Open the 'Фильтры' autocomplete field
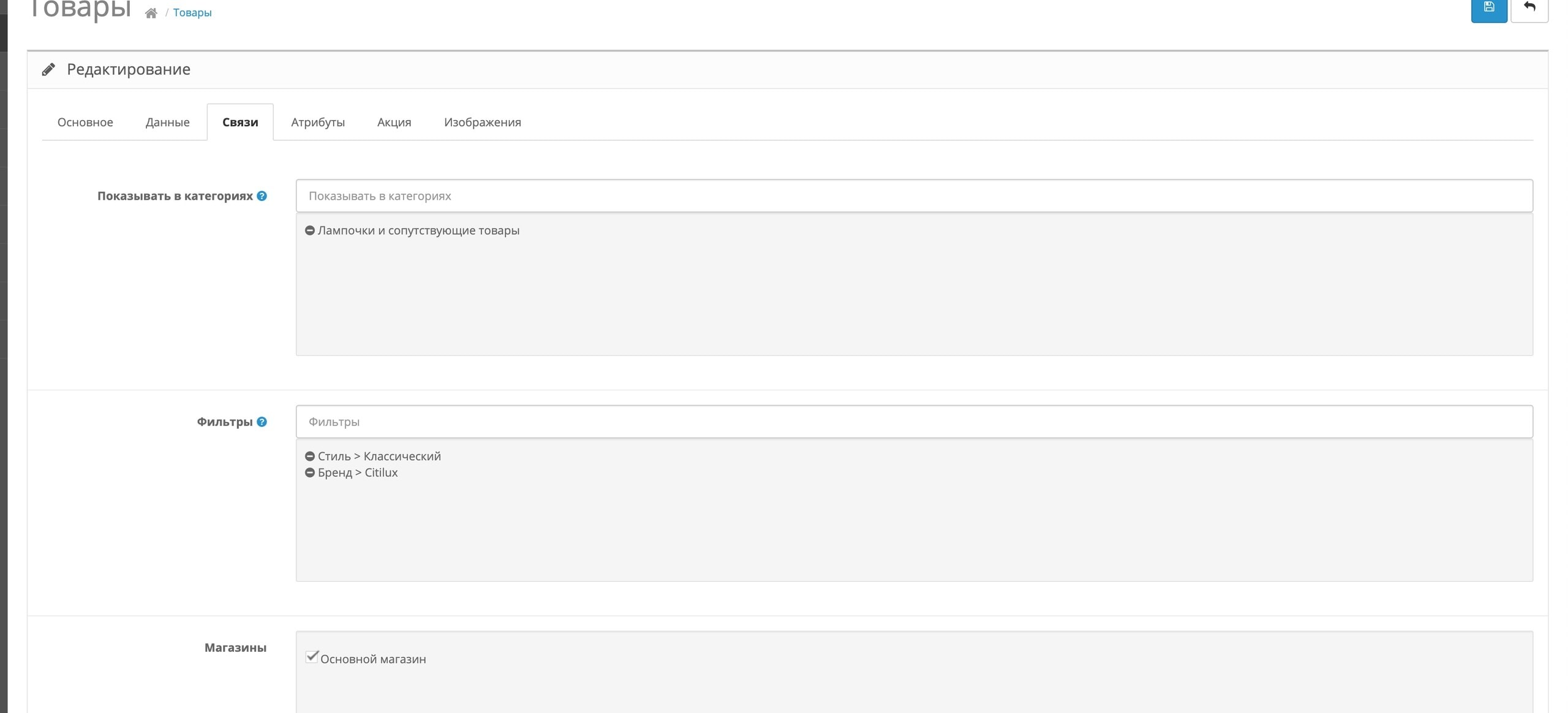The height and width of the screenshot is (713, 1568). pos(914,421)
